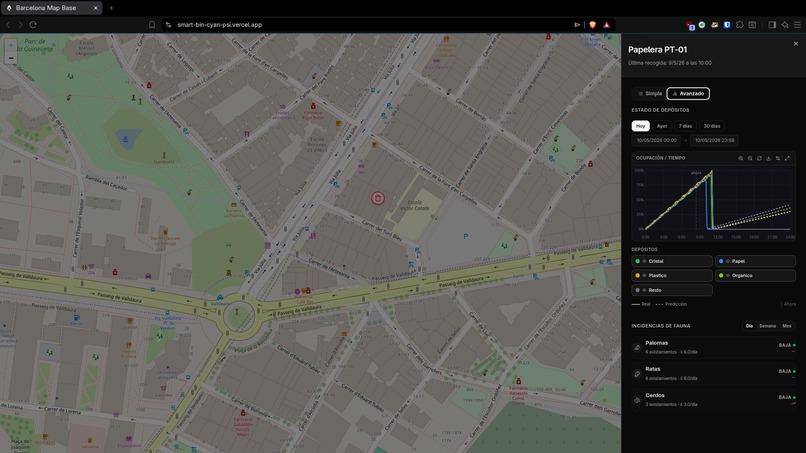
Task: Select Semana in fauna incidents filter
Action: [767, 326]
